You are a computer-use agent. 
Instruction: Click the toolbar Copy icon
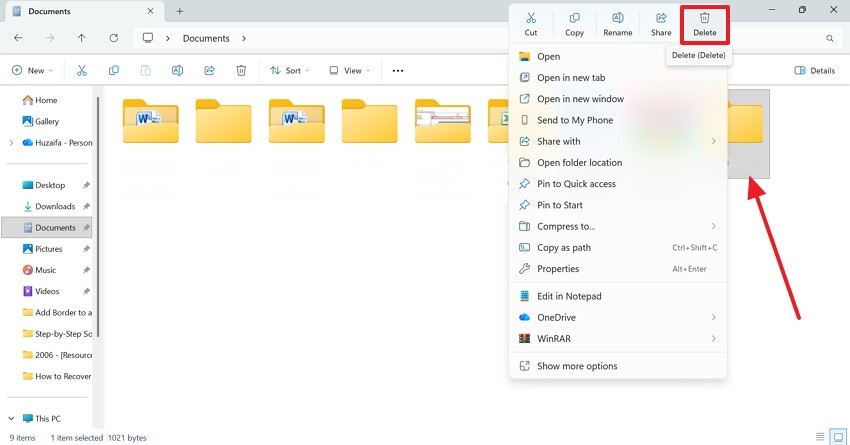click(114, 70)
